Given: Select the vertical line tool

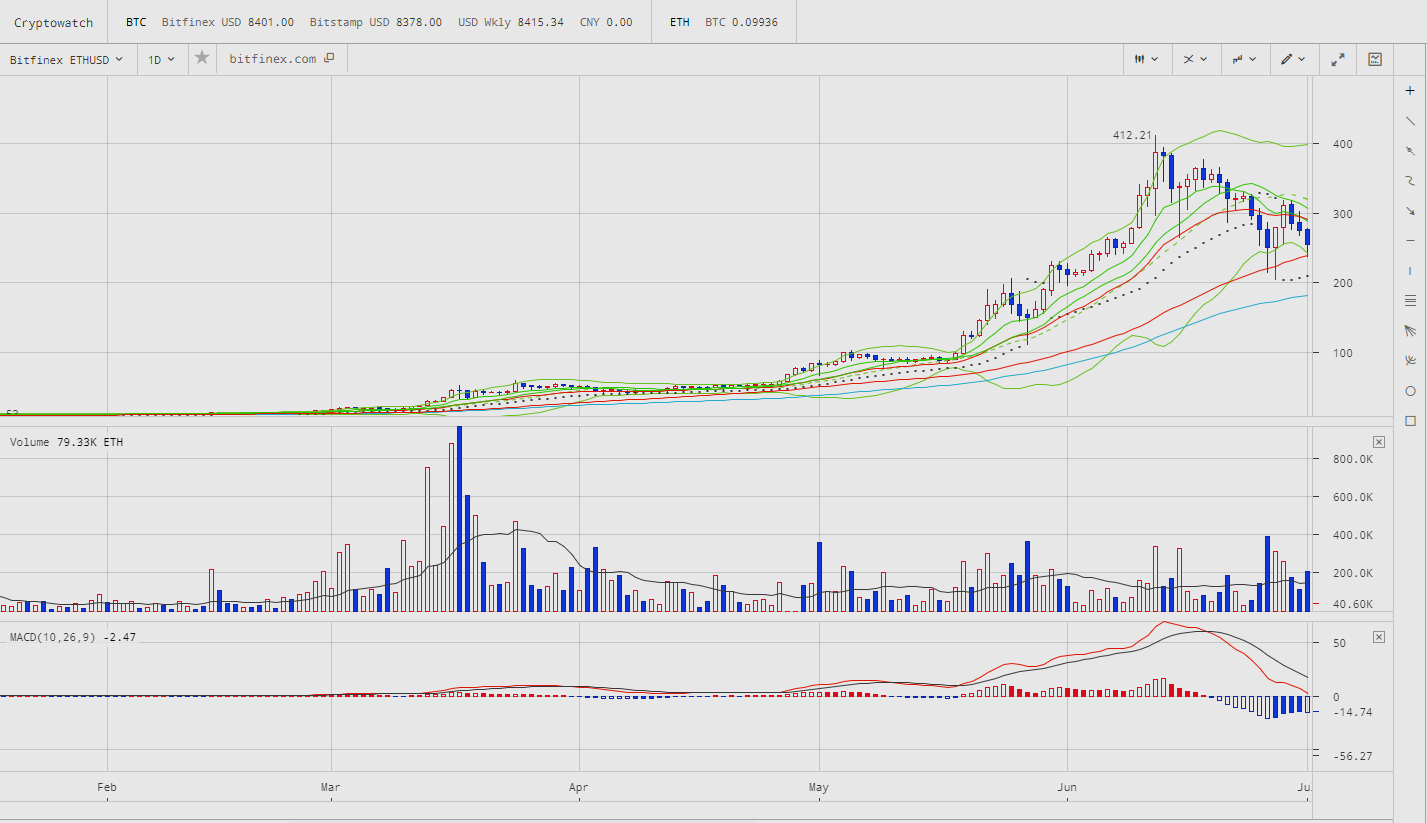Looking at the screenshot, I should point(1410,270).
